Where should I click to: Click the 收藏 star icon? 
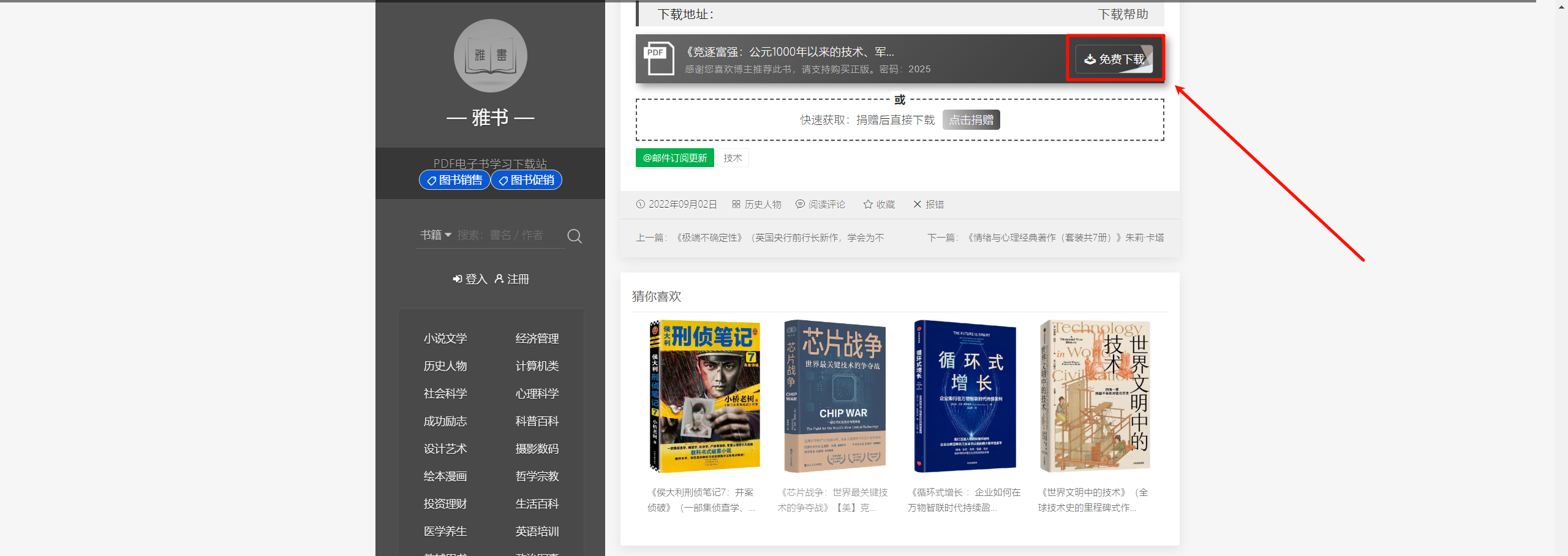coord(867,205)
